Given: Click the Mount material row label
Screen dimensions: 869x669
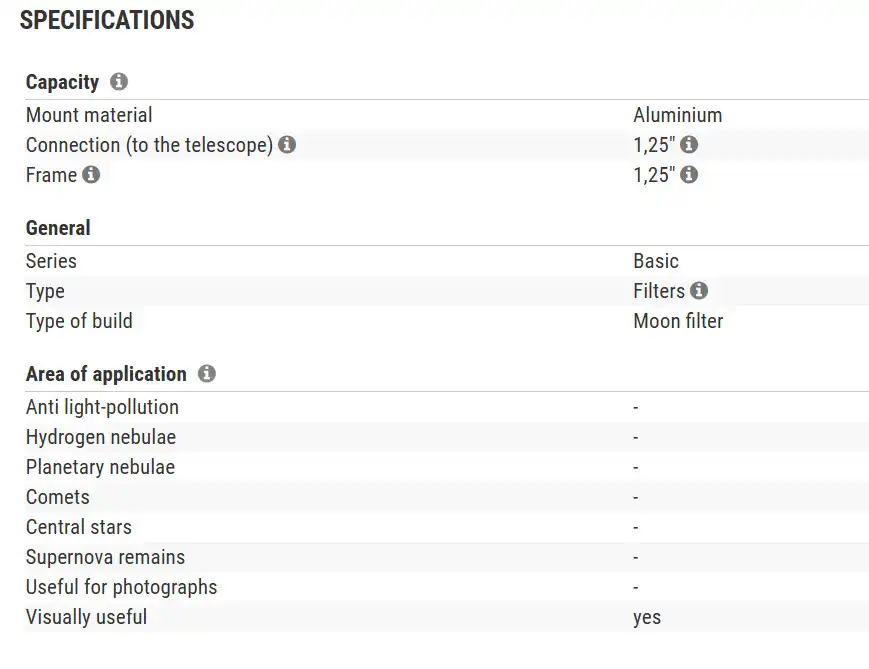Looking at the screenshot, I should [89, 115].
